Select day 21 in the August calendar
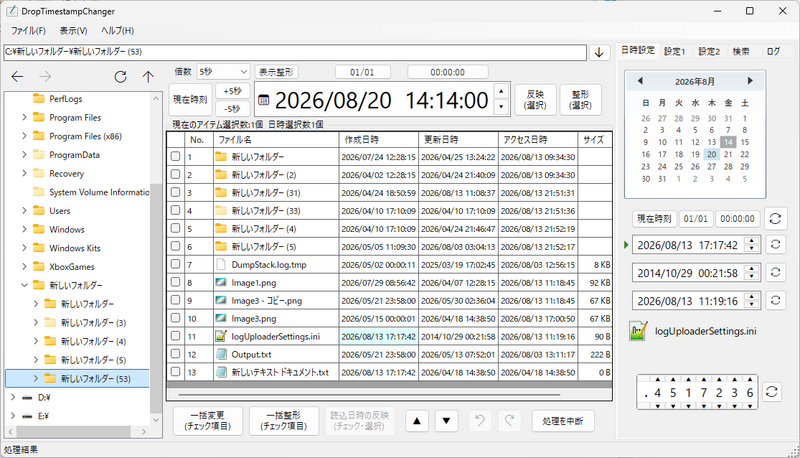The width and height of the screenshot is (800, 458). [x=728, y=154]
